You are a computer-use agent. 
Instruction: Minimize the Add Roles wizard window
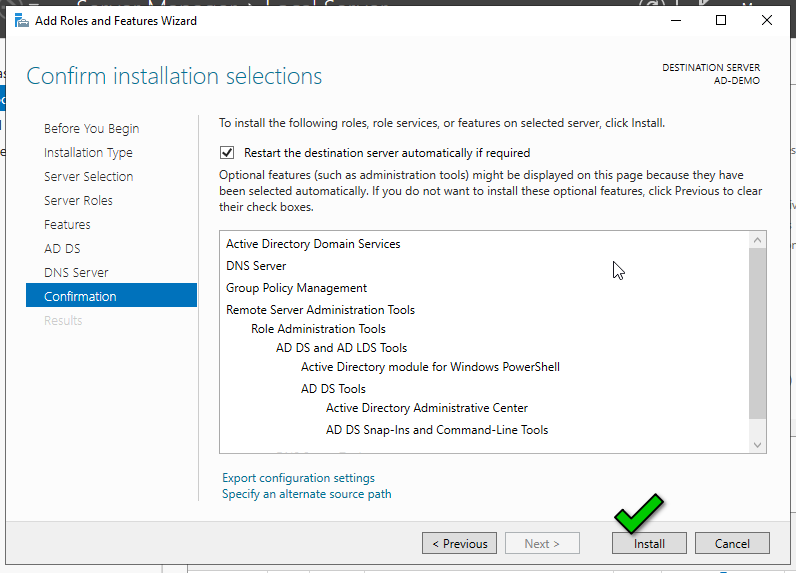click(x=675, y=20)
